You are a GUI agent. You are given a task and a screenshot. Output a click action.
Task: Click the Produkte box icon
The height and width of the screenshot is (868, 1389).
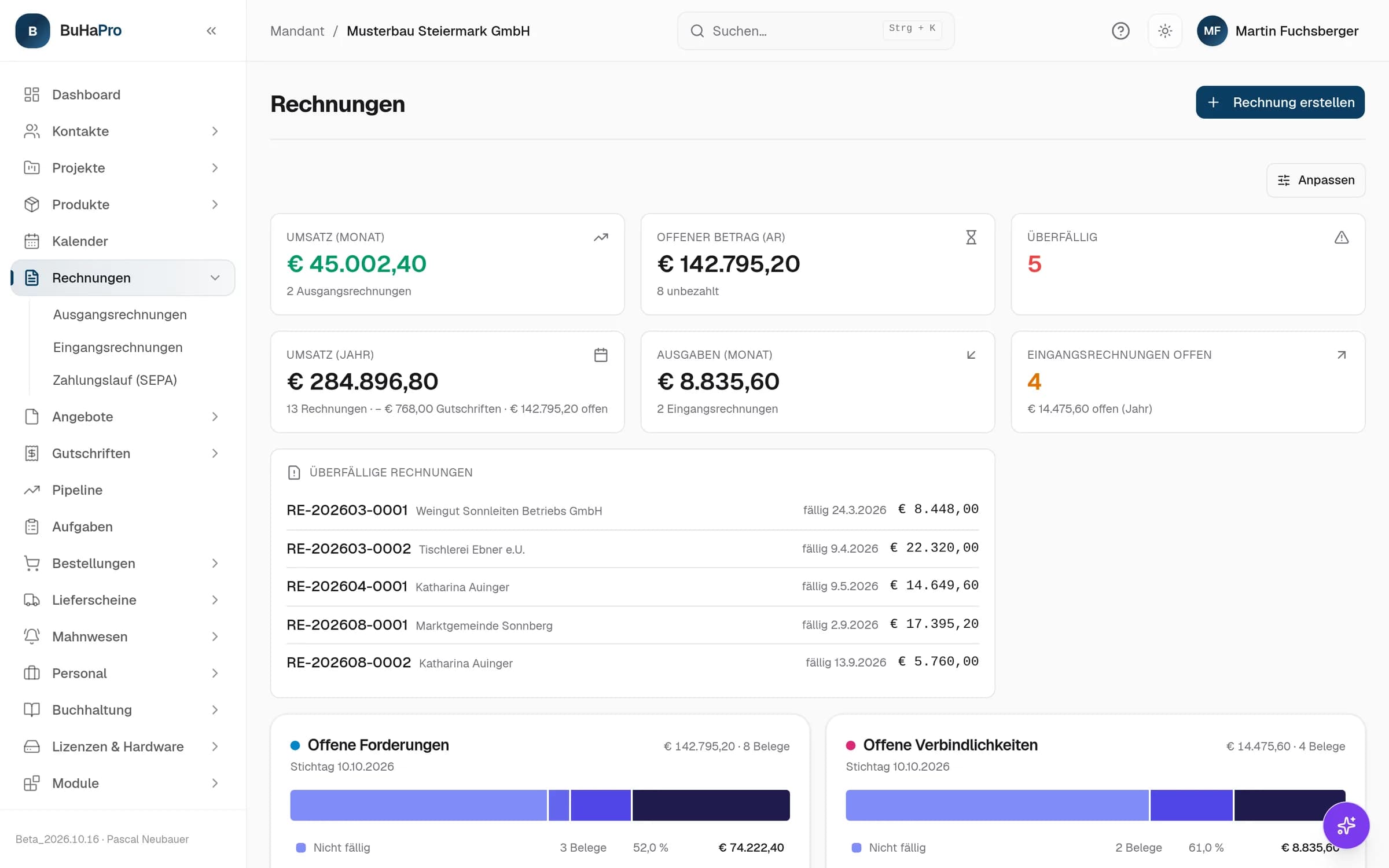click(x=32, y=204)
